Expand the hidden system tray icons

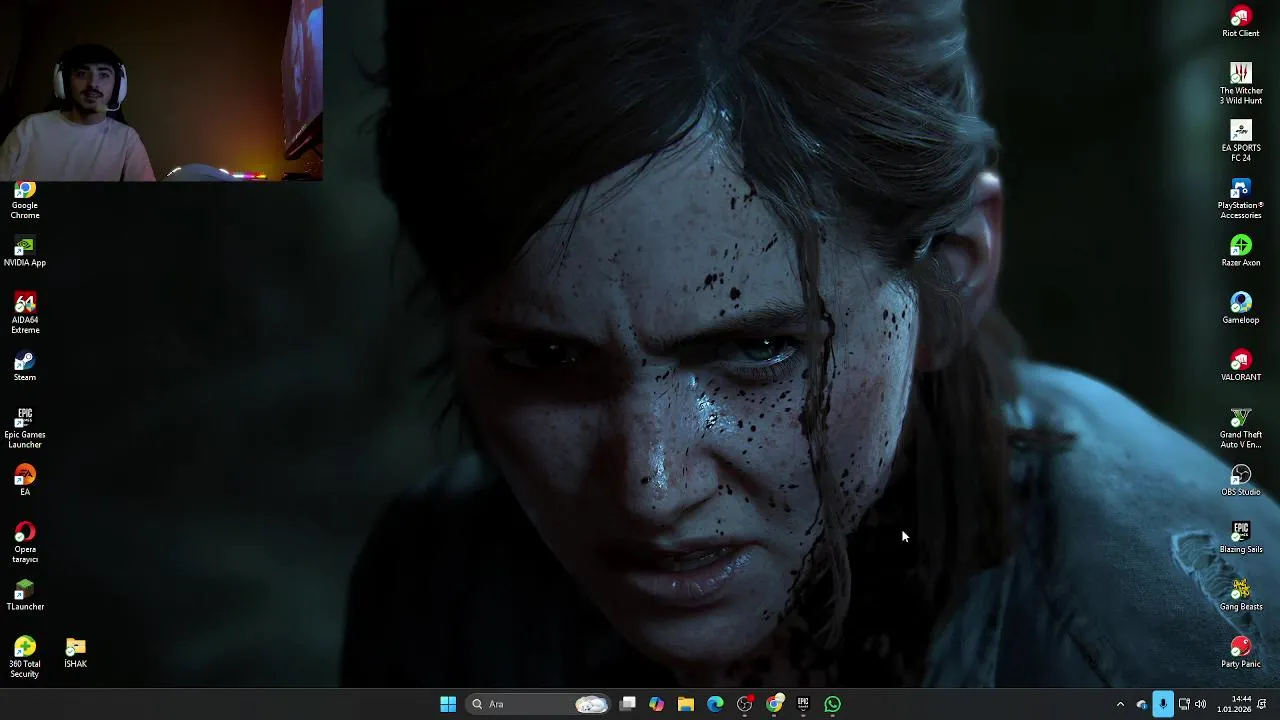tap(1120, 704)
